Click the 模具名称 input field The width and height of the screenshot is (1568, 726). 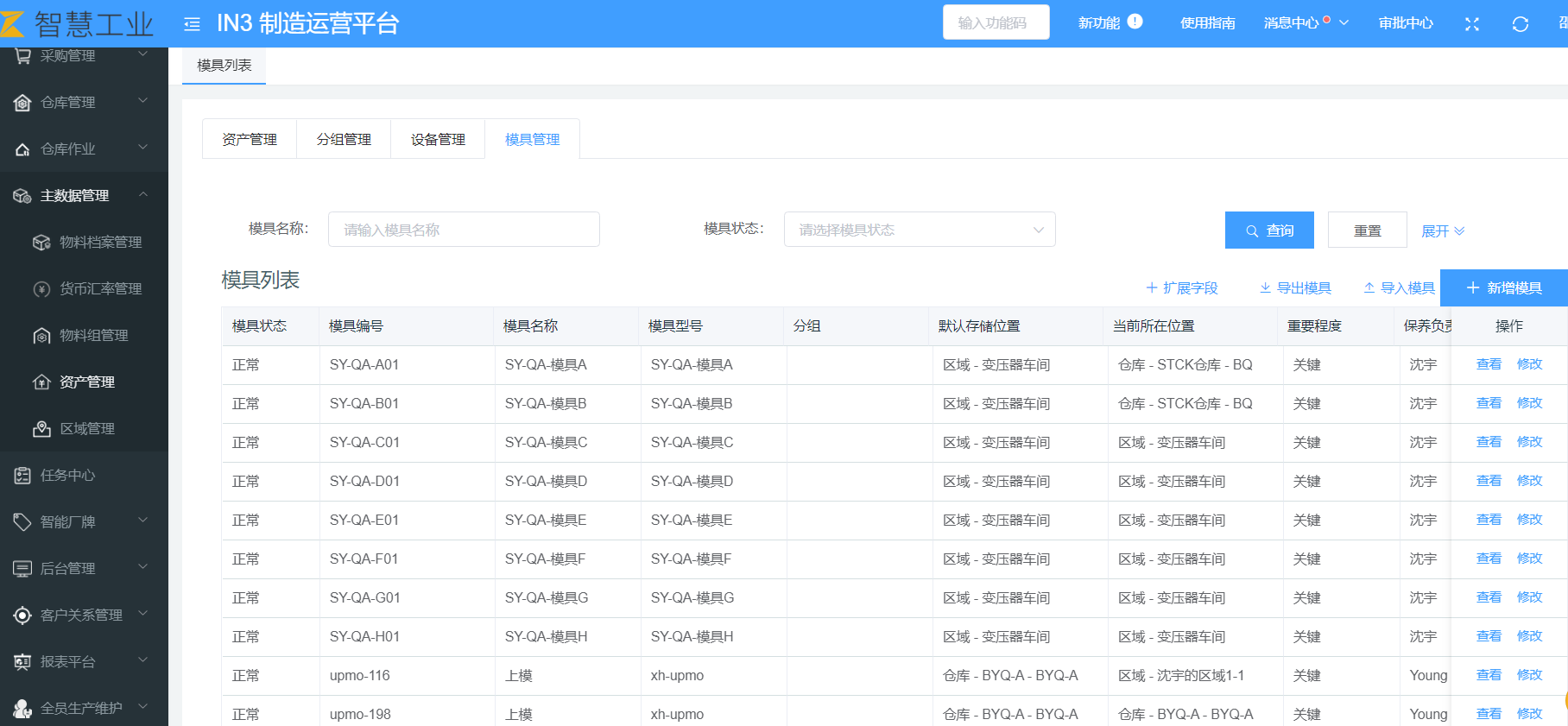(x=464, y=230)
